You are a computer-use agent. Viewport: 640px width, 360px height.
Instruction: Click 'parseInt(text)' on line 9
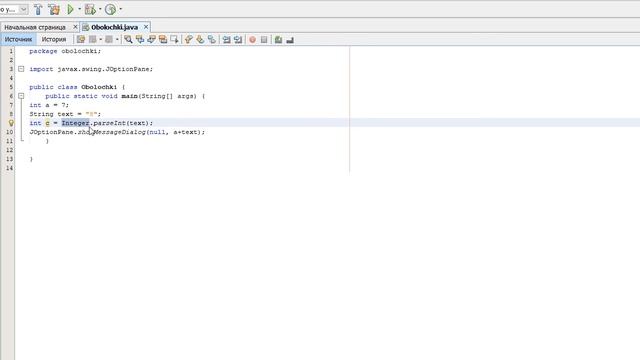[x=121, y=123]
